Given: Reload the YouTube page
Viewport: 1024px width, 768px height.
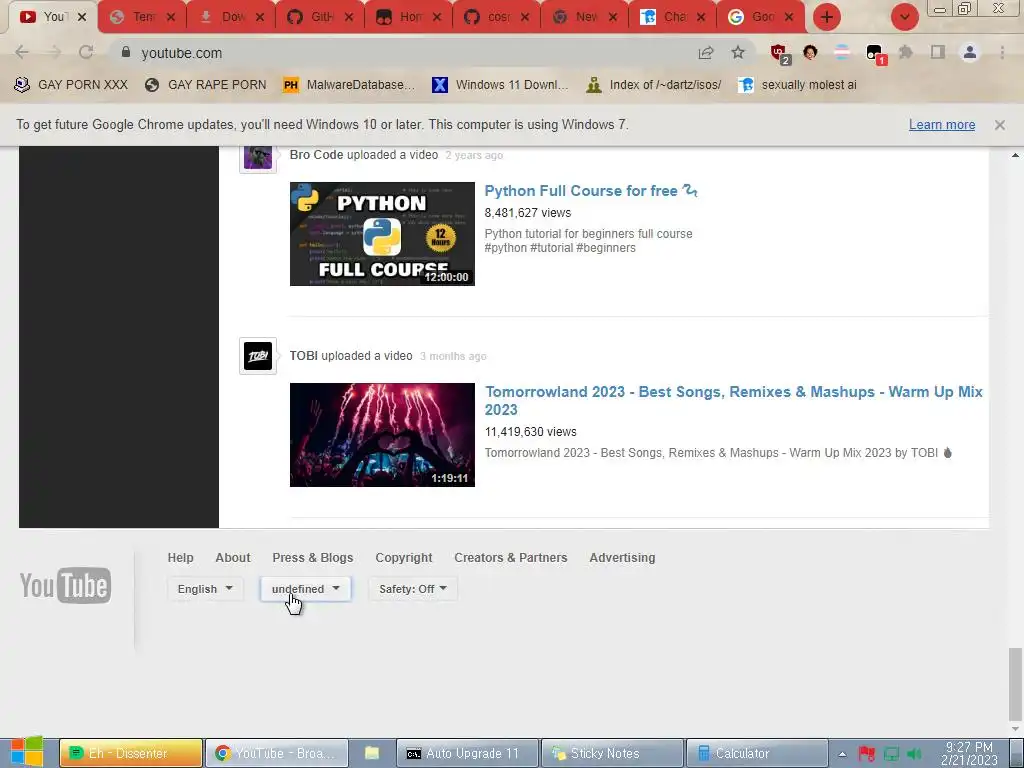Looking at the screenshot, I should pos(86,53).
